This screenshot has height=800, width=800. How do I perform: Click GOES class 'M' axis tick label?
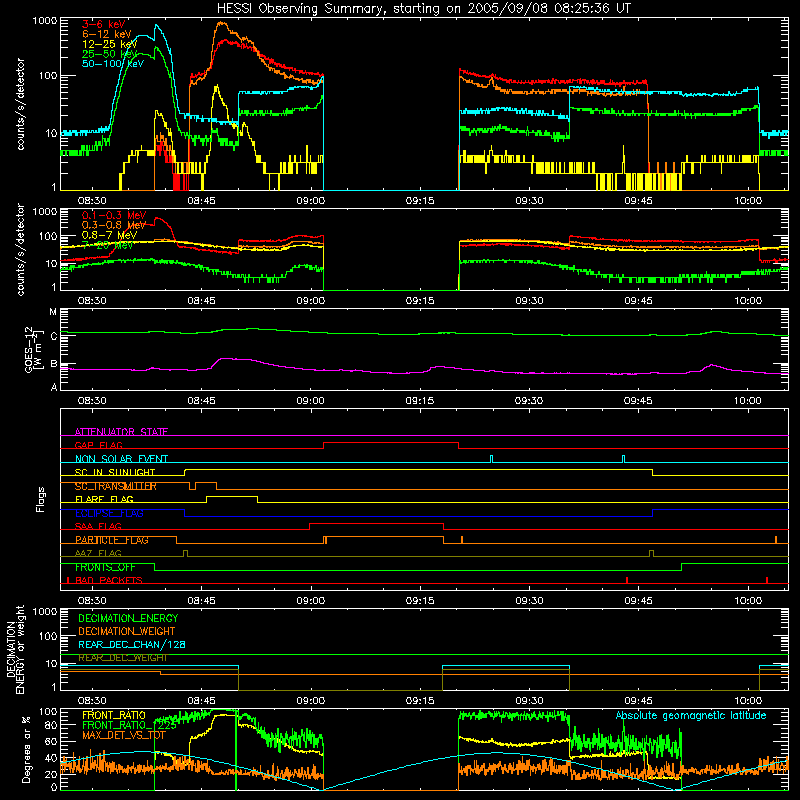pyautogui.click(x=53, y=312)
